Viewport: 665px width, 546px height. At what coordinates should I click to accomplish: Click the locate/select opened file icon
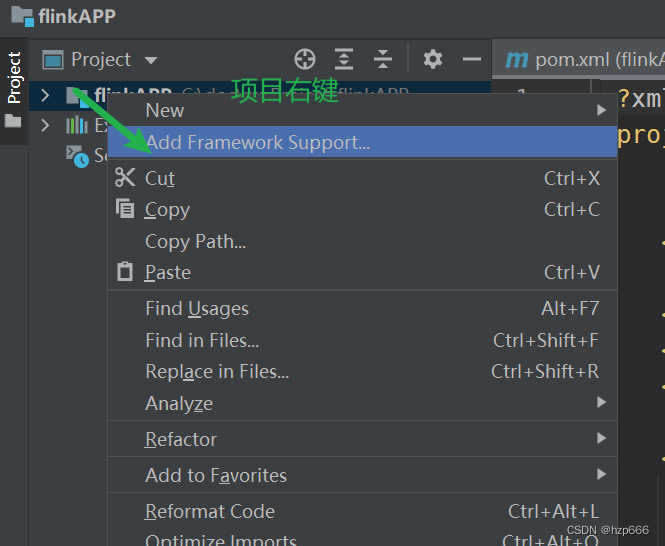[305, 59]
